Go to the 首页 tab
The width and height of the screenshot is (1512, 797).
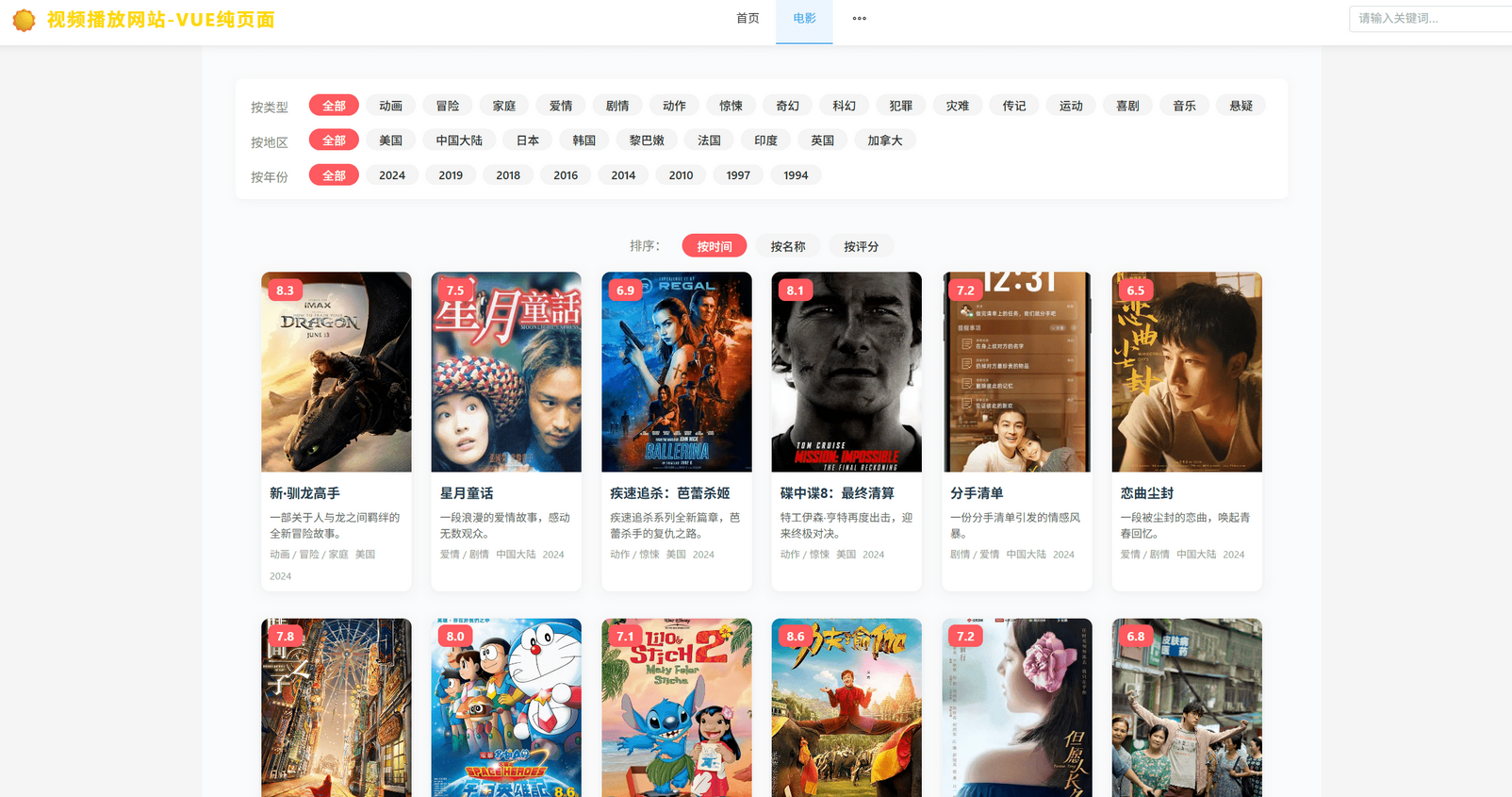click(x=748, y=19)
